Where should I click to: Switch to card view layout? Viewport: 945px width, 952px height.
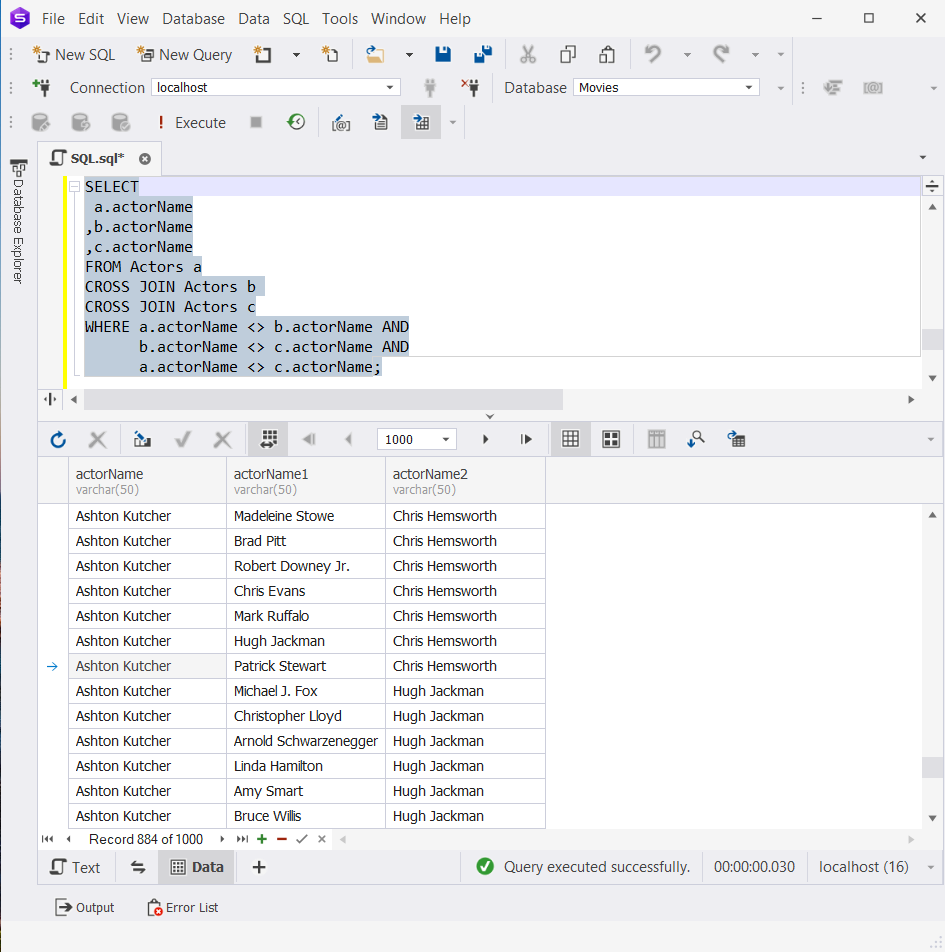(610, 440)
